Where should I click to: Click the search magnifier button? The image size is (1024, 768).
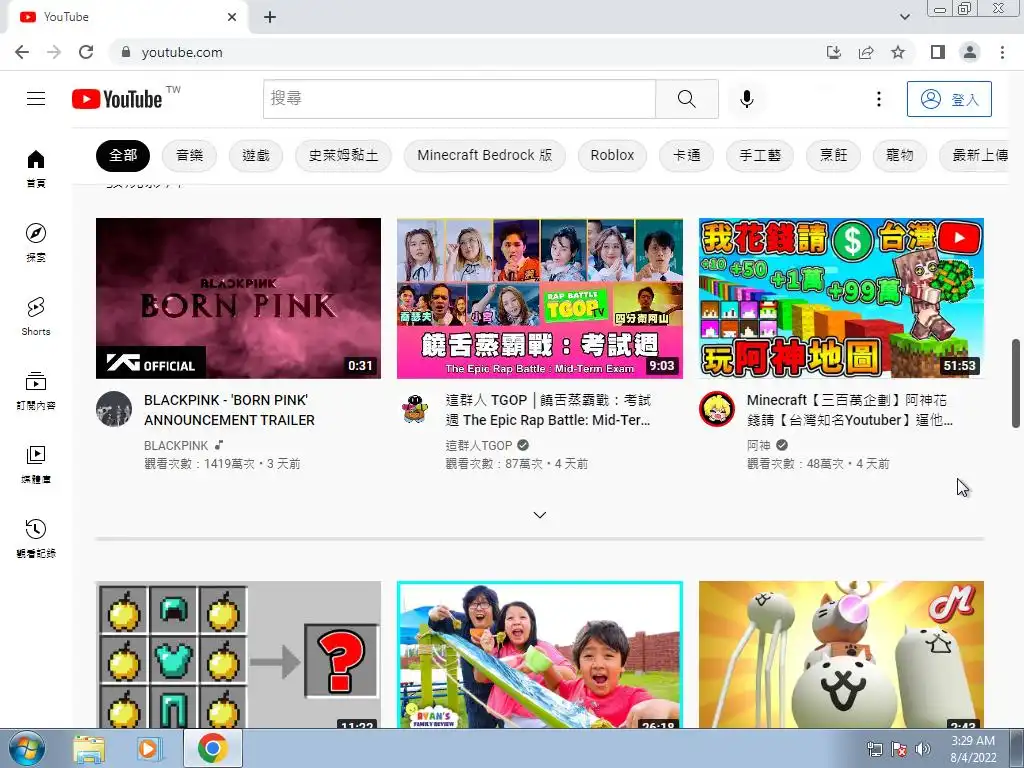coord(686,99)
